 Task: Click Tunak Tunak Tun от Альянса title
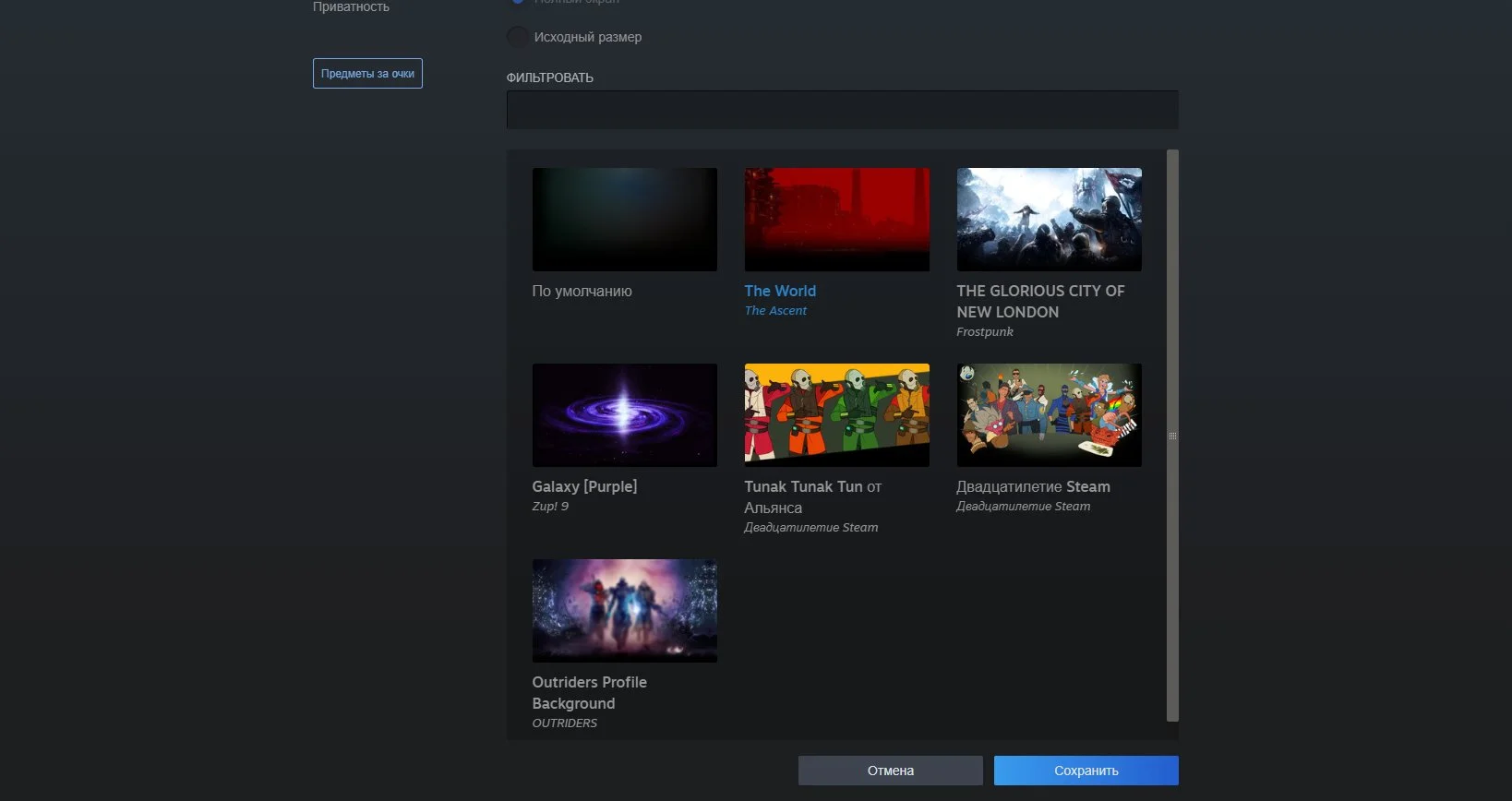tap(812, 496)
